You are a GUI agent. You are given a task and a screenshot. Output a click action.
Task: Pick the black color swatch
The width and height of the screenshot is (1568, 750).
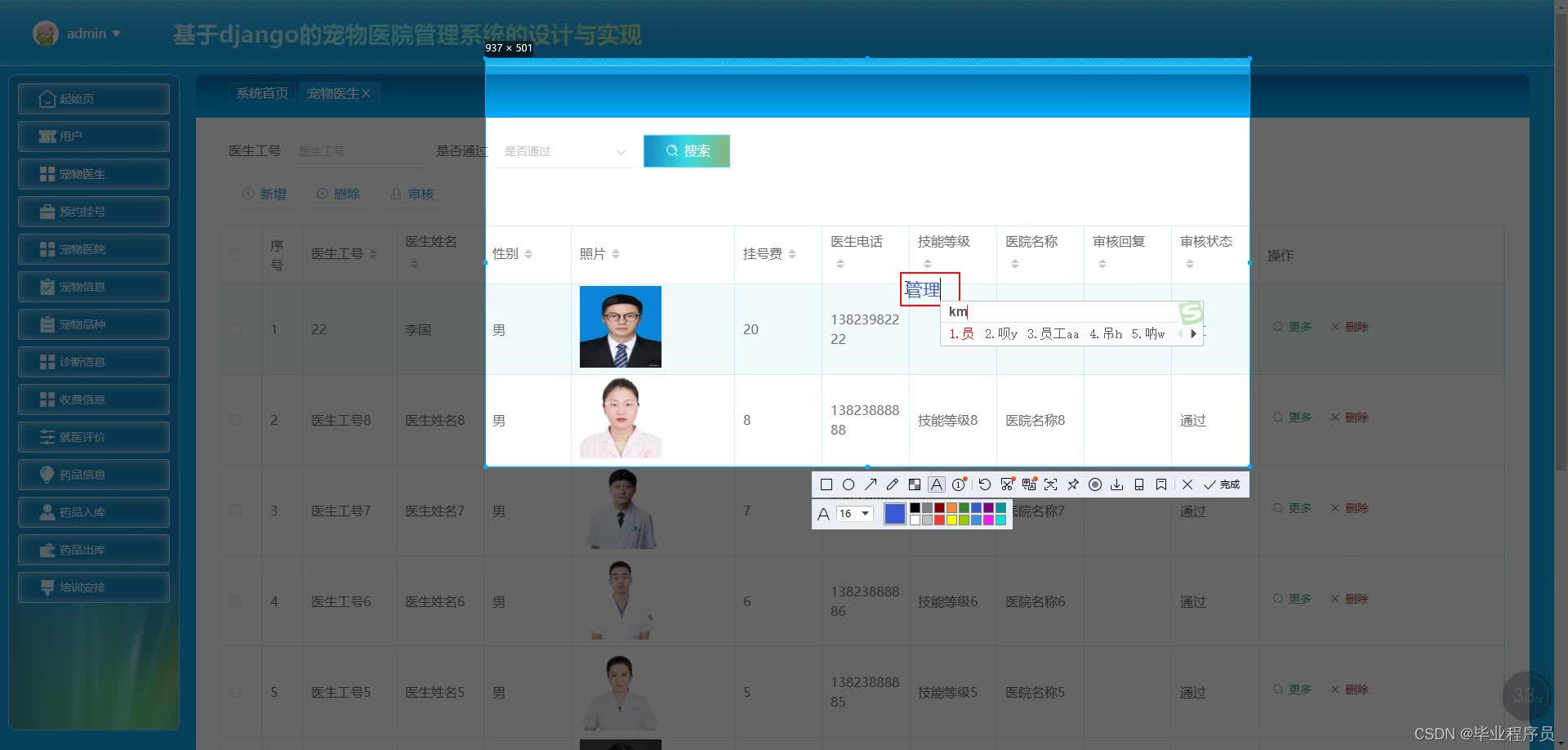pyautogui.click(x=915, y=508)
